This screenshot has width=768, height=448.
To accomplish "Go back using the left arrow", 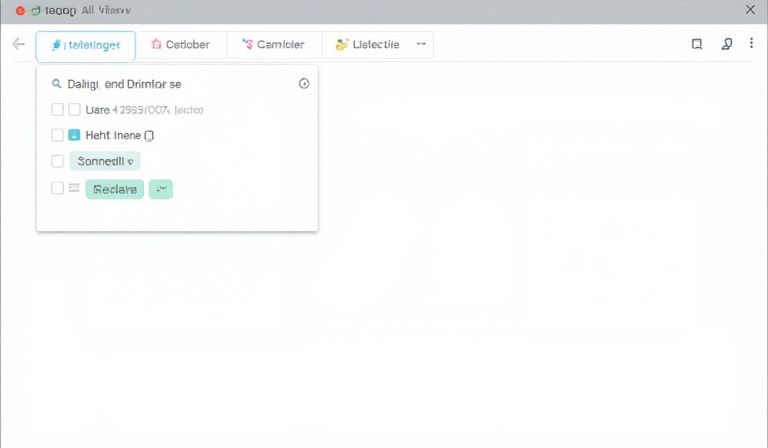I will click(x=18, y=44).
